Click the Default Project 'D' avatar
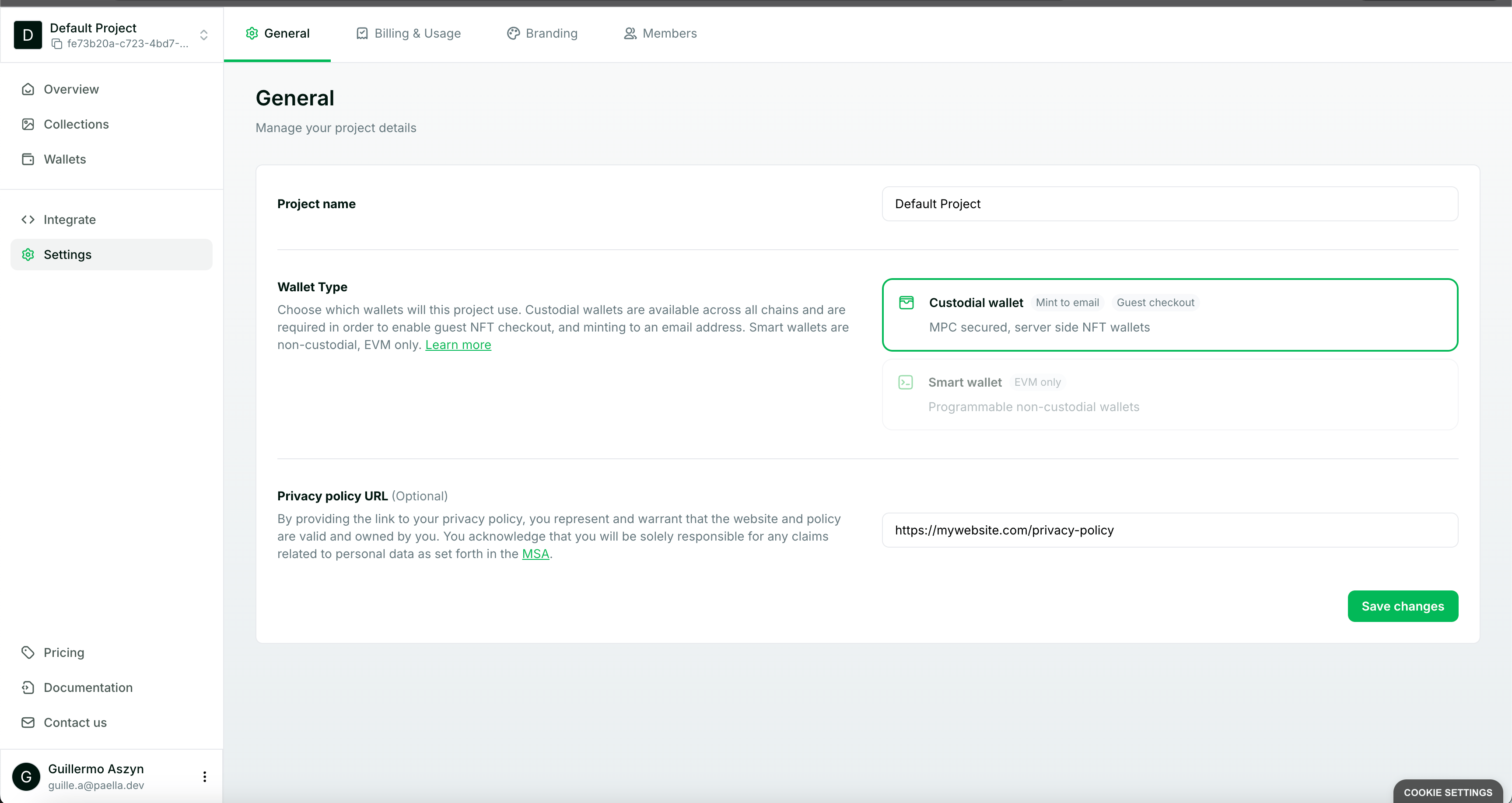Viewport: 1512px width, 803px height. 28,35
